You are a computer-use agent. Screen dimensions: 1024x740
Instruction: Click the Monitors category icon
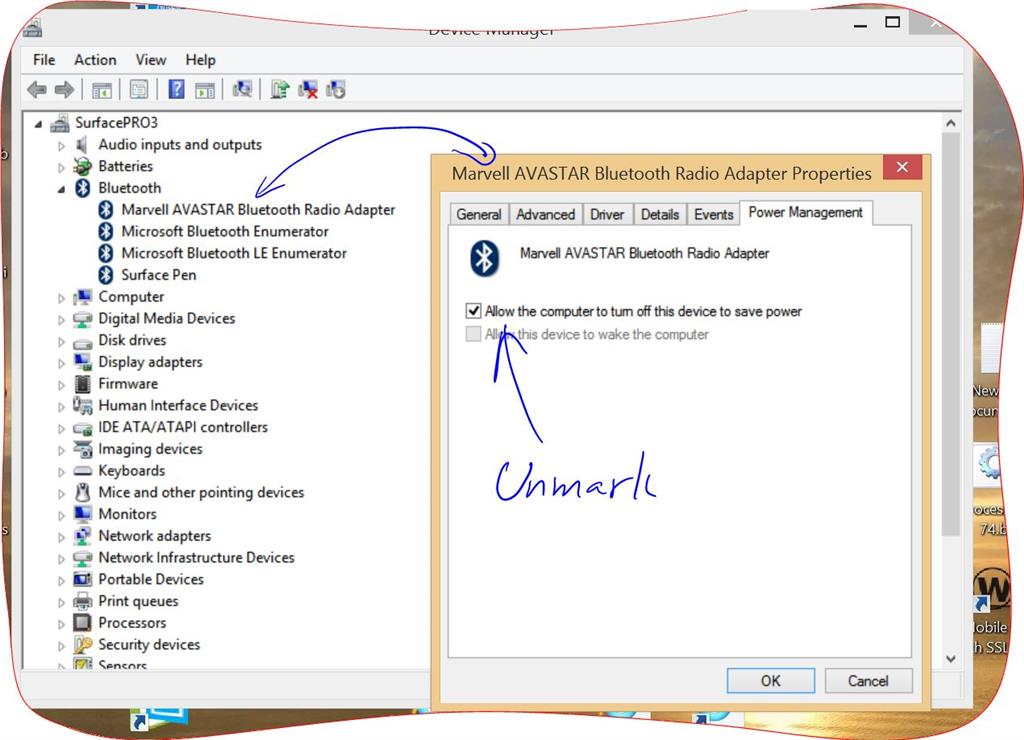click(x=82, y=514)
